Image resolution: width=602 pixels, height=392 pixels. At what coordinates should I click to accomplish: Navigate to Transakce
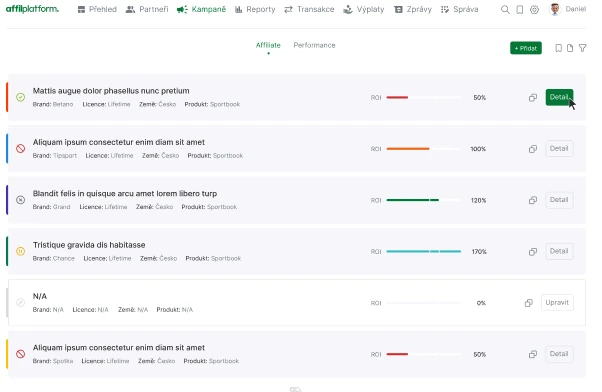click(309, 9)
